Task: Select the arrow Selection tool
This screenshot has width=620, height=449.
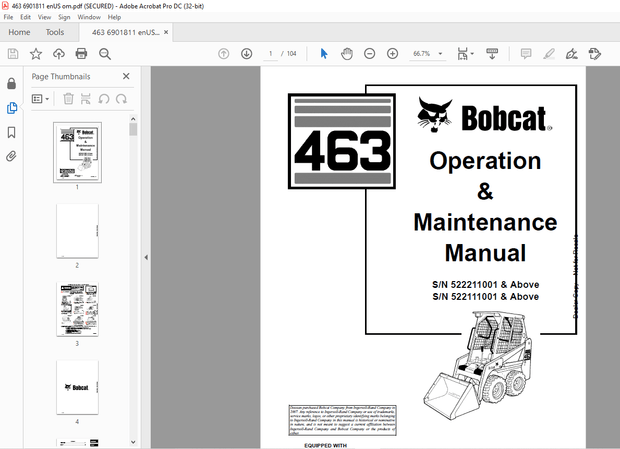Action: click(324, 54)
